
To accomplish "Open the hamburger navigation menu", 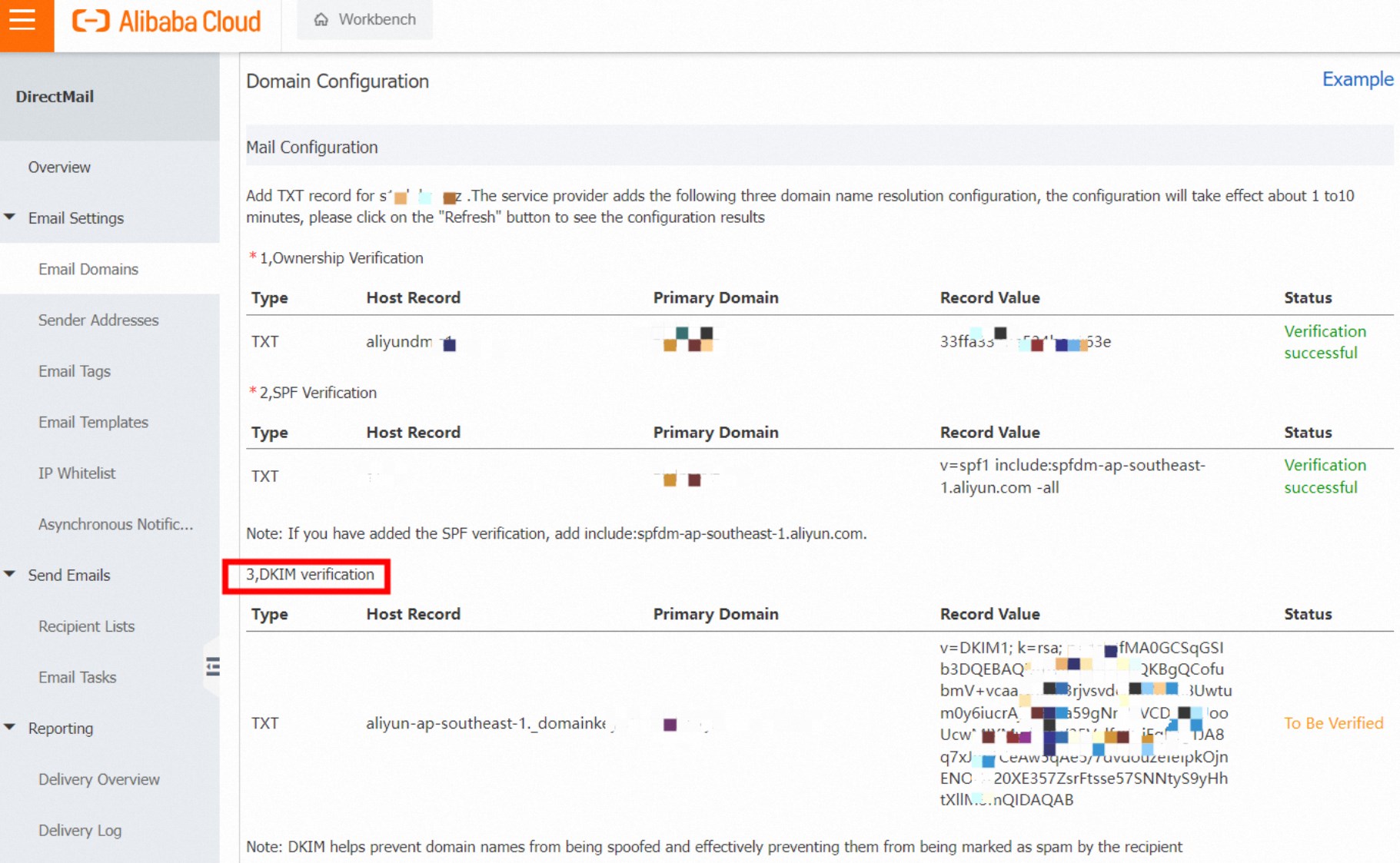I will click(x=23, y=21).
